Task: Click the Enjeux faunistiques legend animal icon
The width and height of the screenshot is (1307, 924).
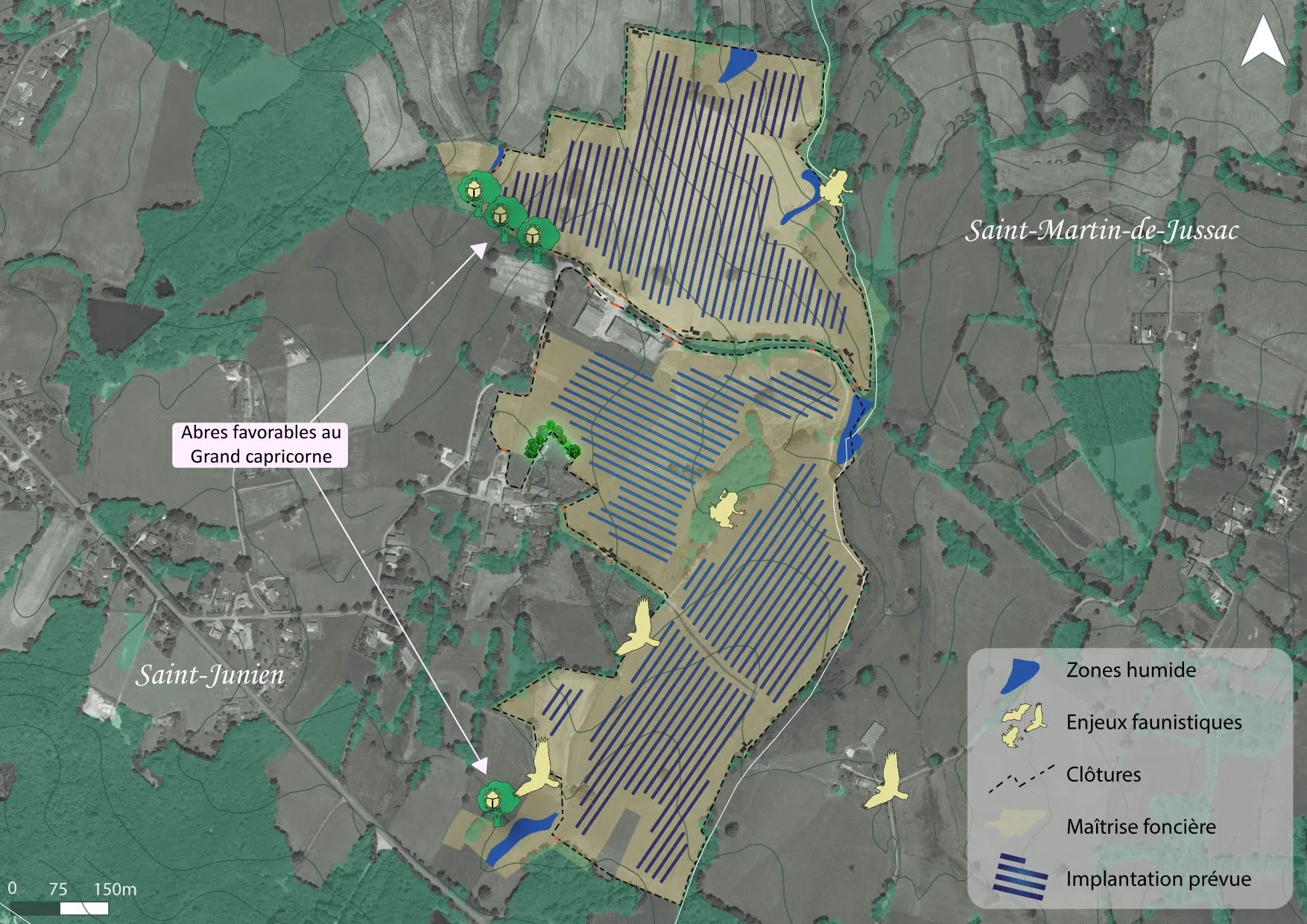Action: point(1022,723)
